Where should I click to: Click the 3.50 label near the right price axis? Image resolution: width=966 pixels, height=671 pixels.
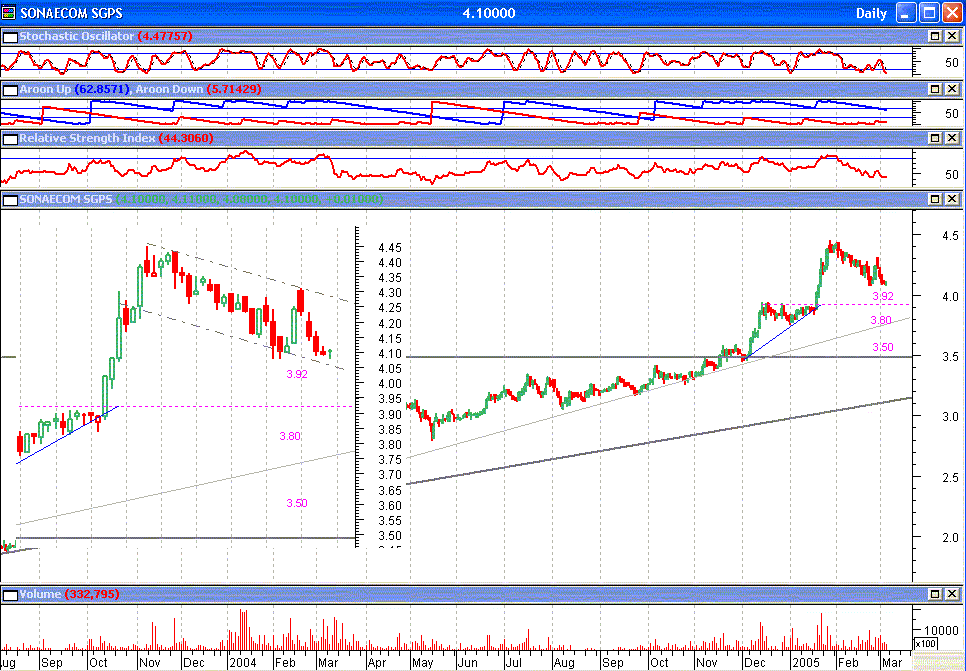click(x=883, y=348)
